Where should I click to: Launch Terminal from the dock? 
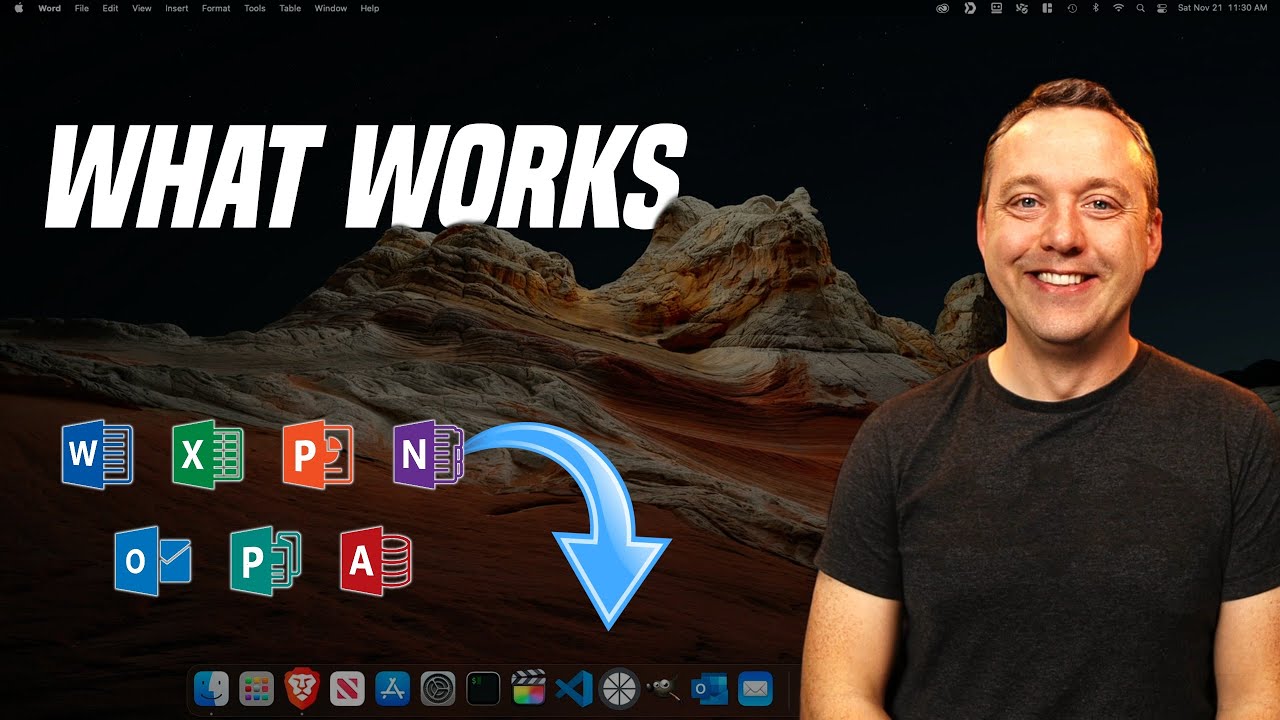point(483,689)
